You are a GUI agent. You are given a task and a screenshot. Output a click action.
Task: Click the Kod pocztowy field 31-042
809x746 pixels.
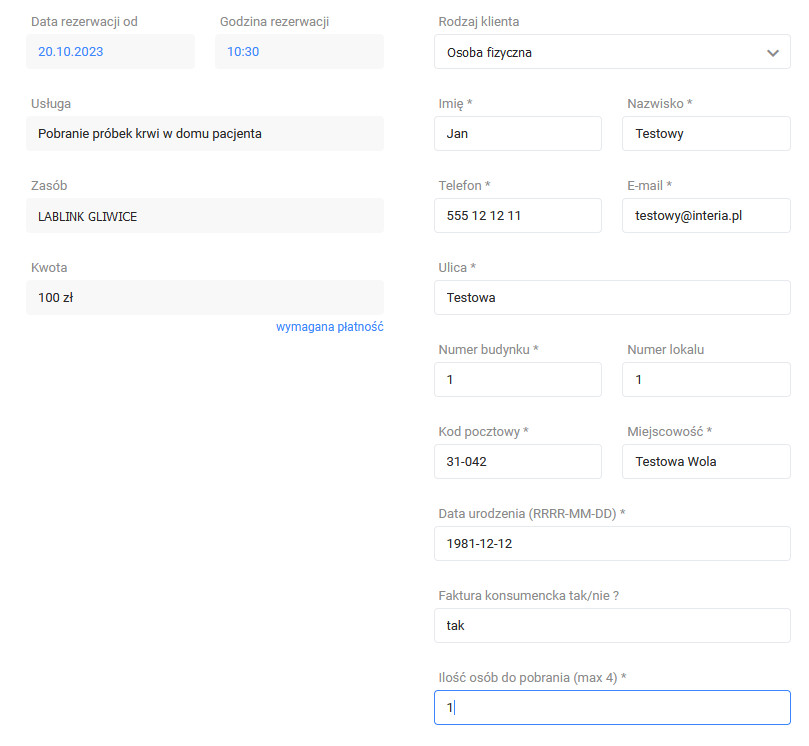tap(517, 462)
